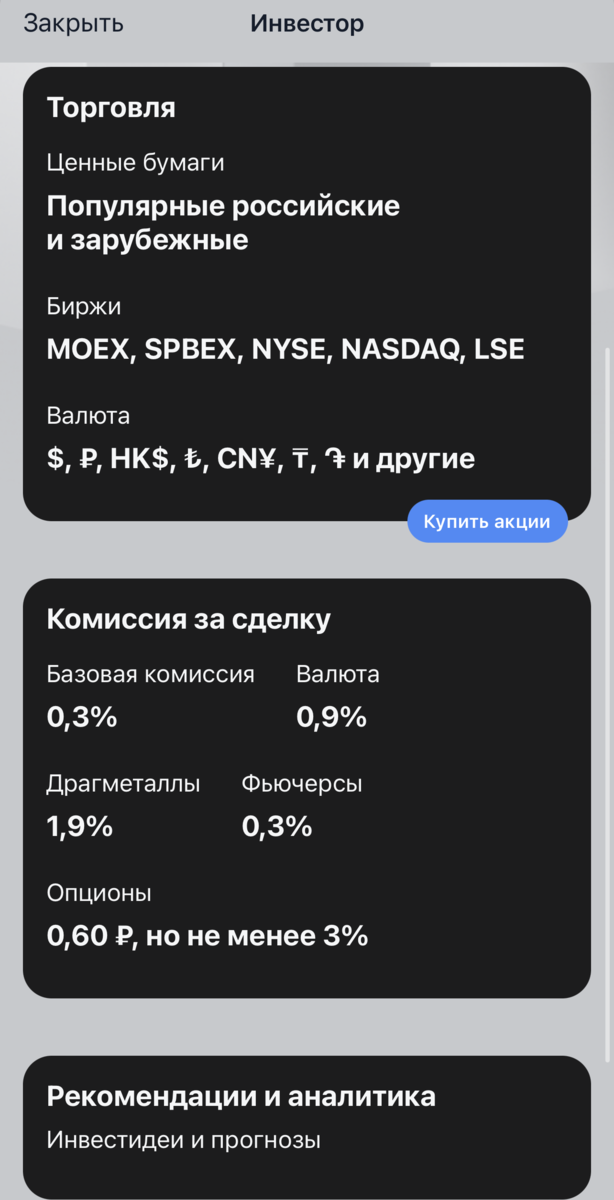Tap the Инвестидеи и прогнозы text
This screenshot has width=614, height=1200.
[183, 1140]
